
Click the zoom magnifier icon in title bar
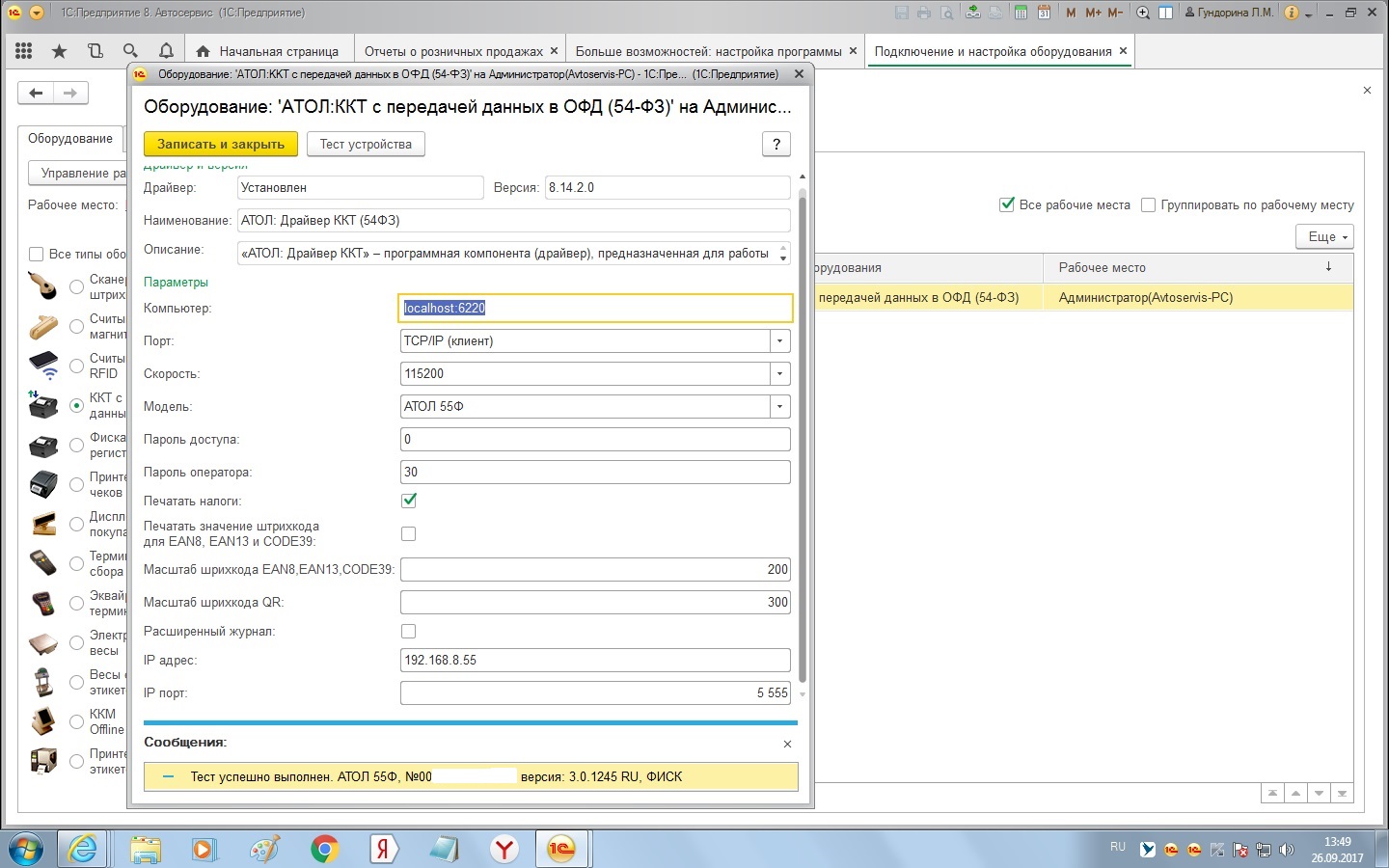point(1143,13)
